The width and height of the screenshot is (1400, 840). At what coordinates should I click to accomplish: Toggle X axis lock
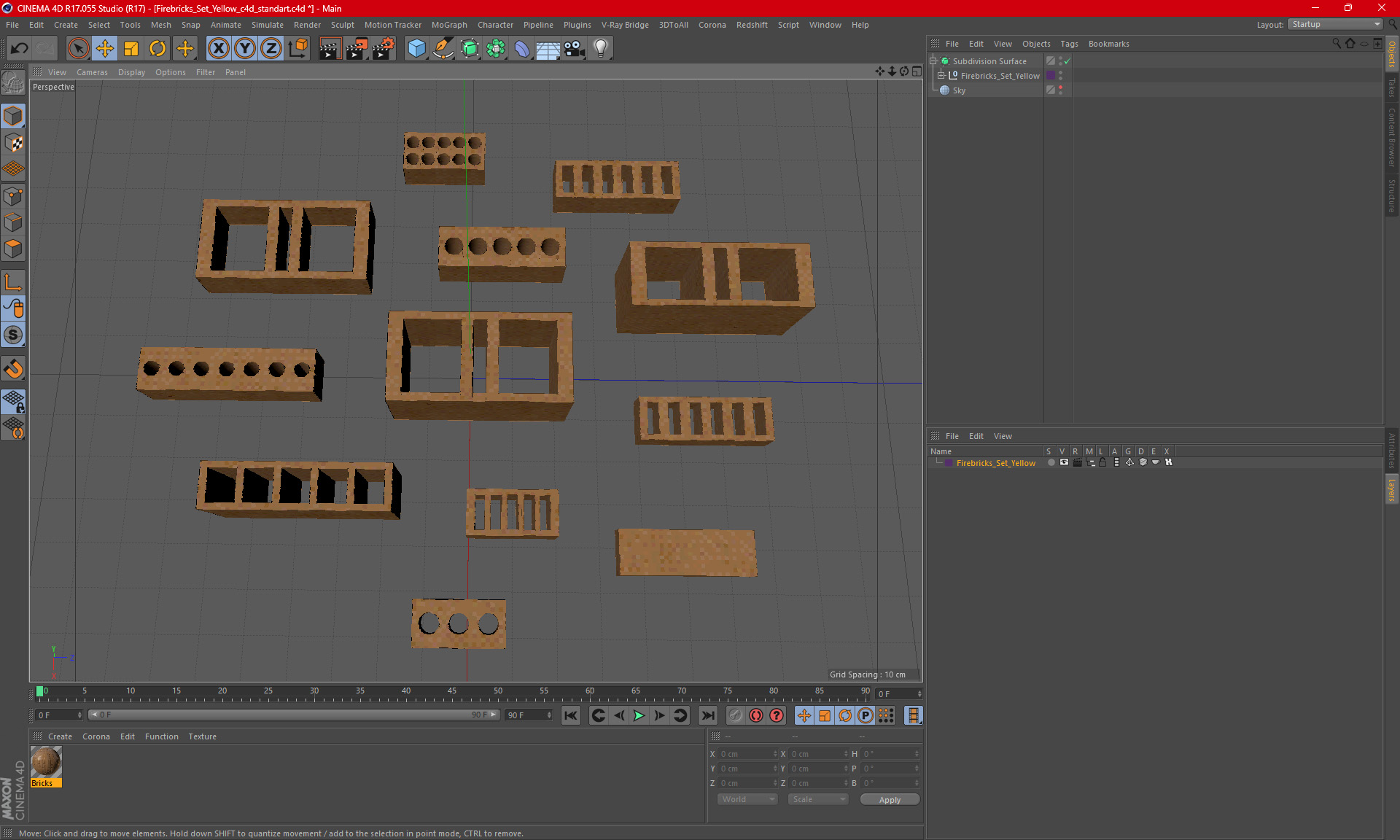pos(218,49)
